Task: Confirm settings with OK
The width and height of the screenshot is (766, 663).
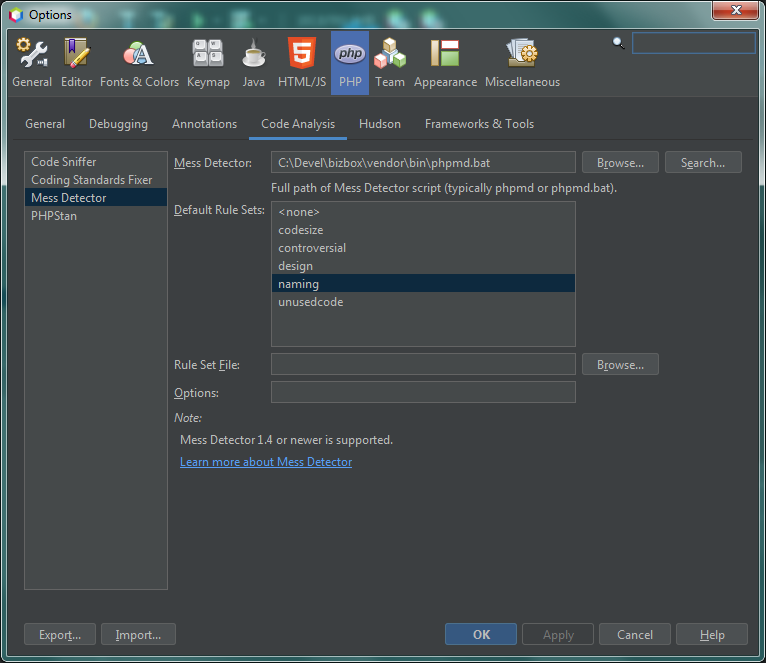Action: click(x=481, y=634)
